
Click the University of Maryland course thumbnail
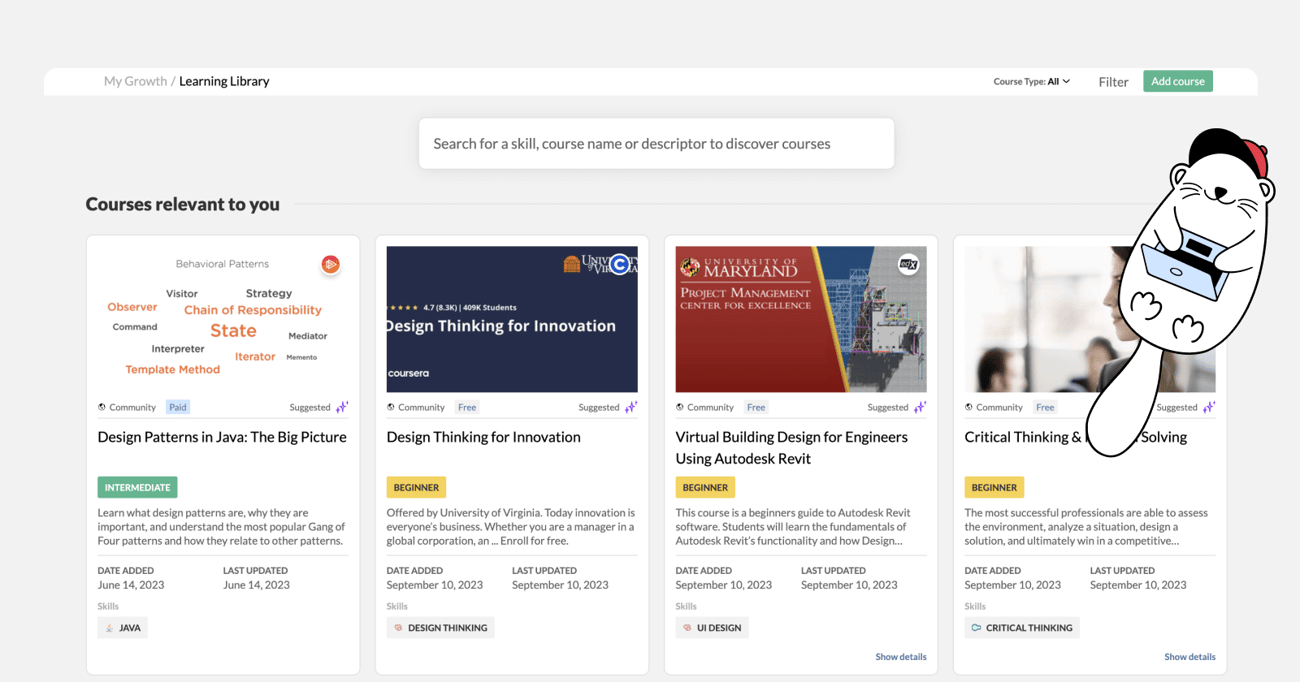801,319
